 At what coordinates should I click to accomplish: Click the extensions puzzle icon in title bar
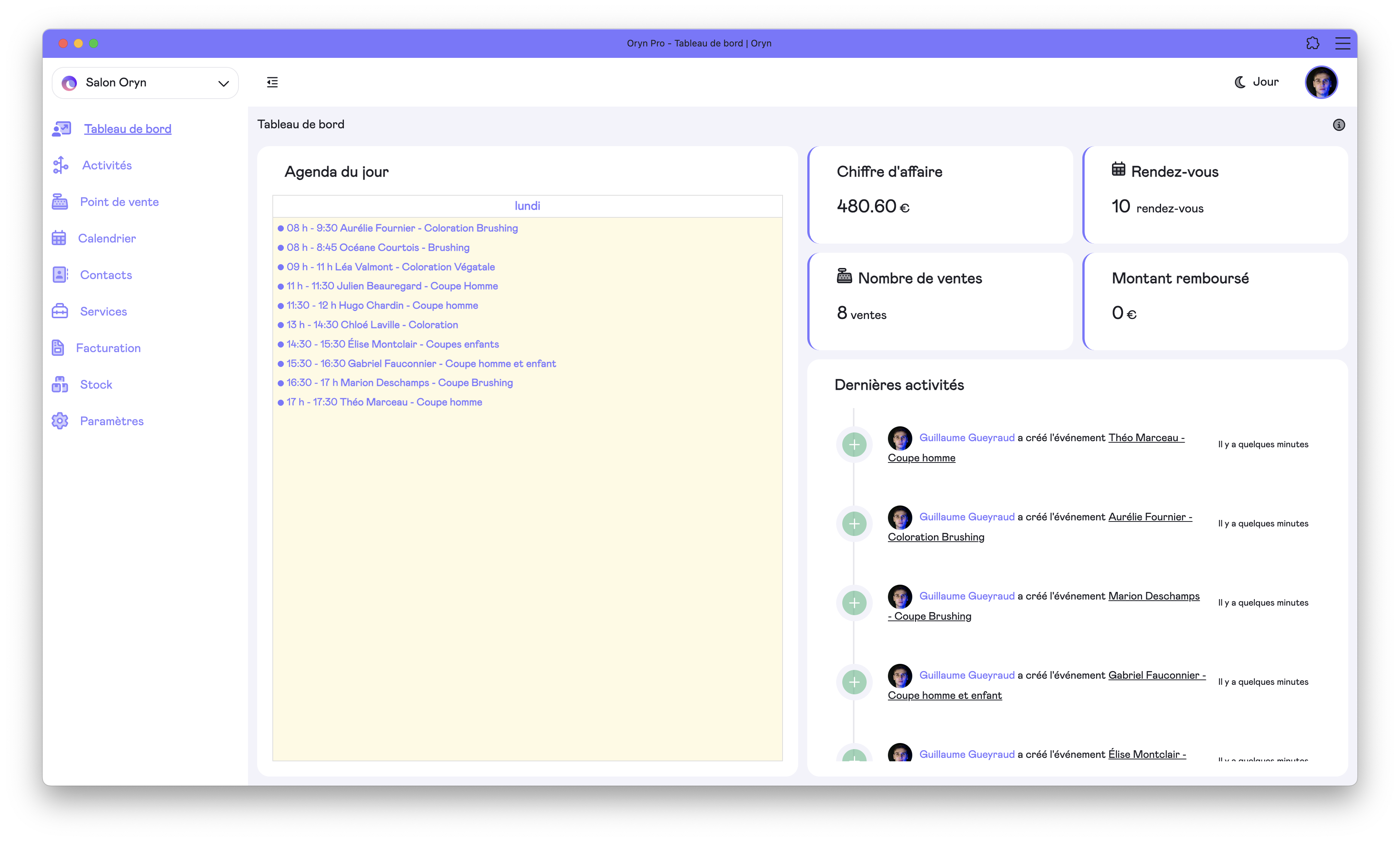pyautogui.click(x=1312, y=43)
